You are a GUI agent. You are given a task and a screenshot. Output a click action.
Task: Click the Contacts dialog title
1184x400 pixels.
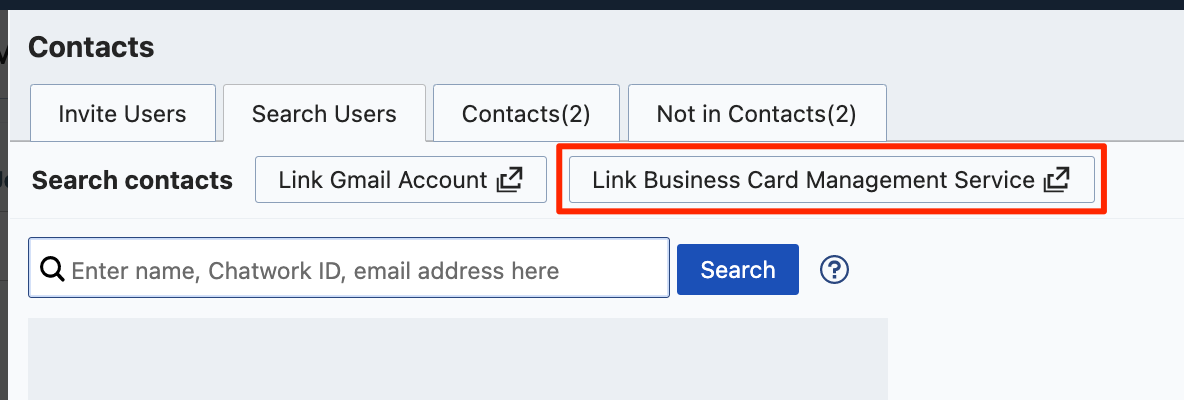(91, 48)
